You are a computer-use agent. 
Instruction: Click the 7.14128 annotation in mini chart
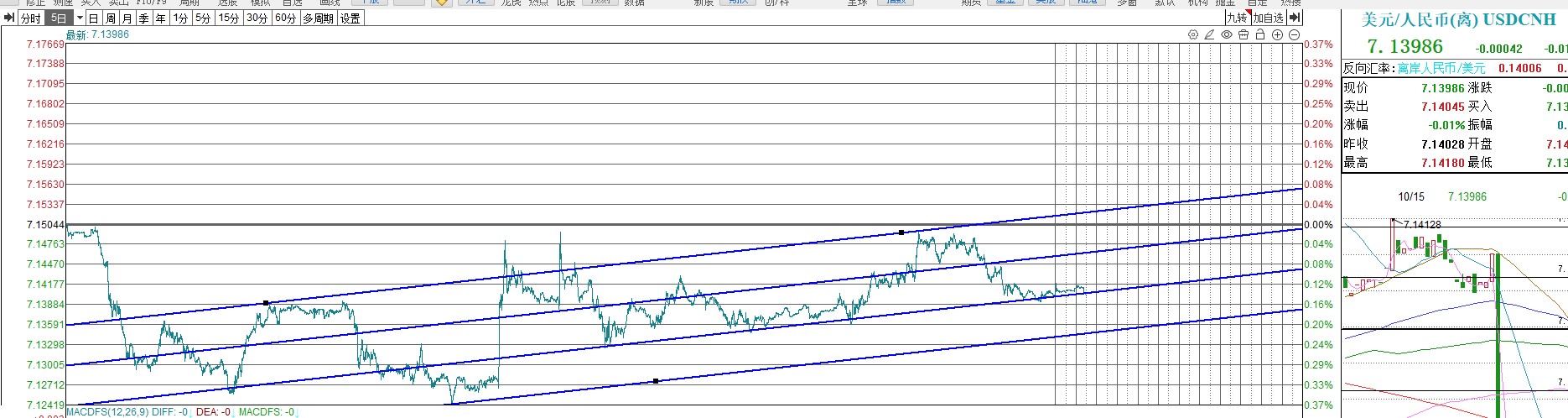[1422, 225]
